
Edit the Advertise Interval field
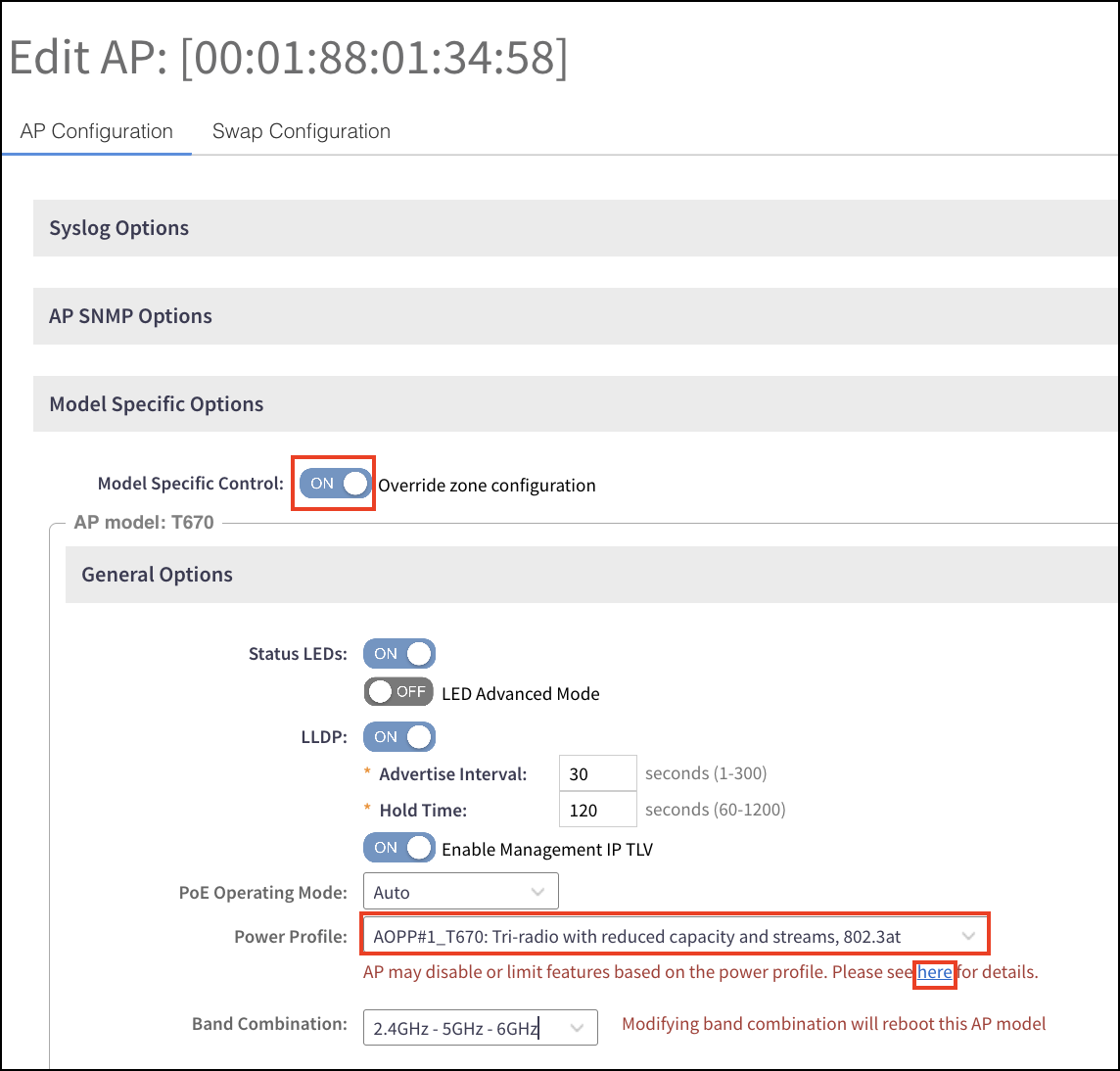pos(598,773)
